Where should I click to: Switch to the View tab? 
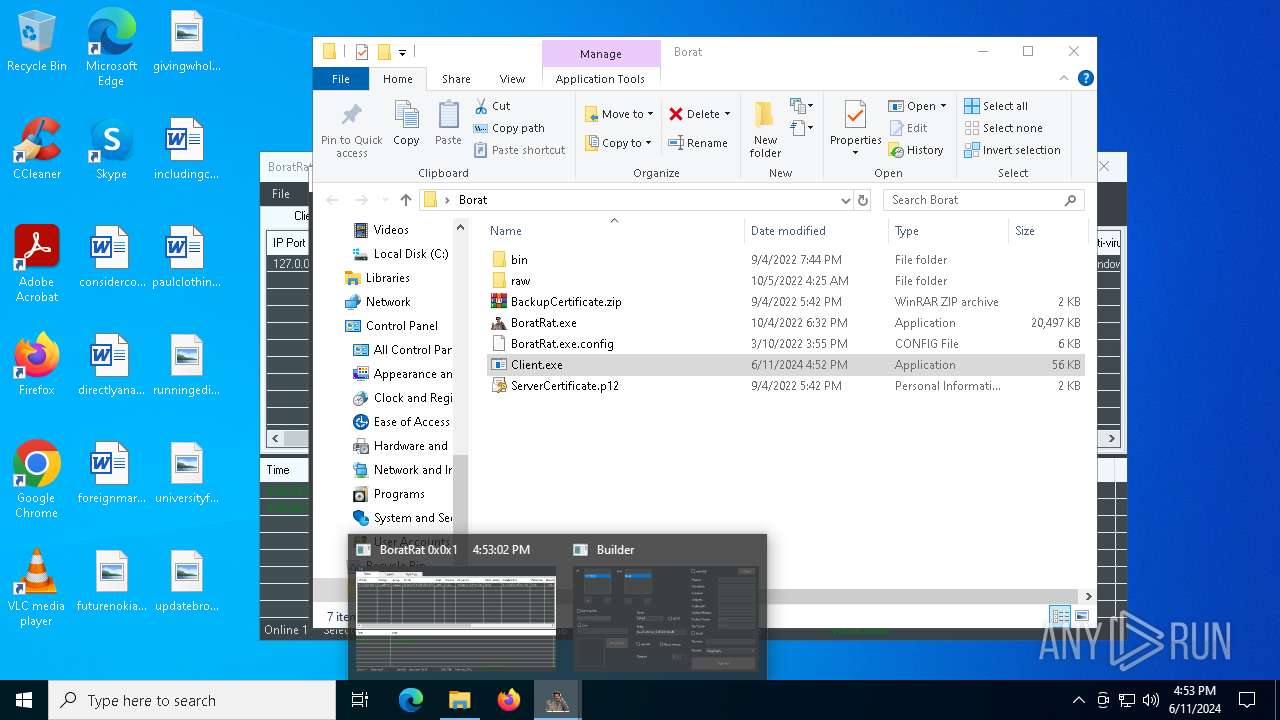pos(512,79)
